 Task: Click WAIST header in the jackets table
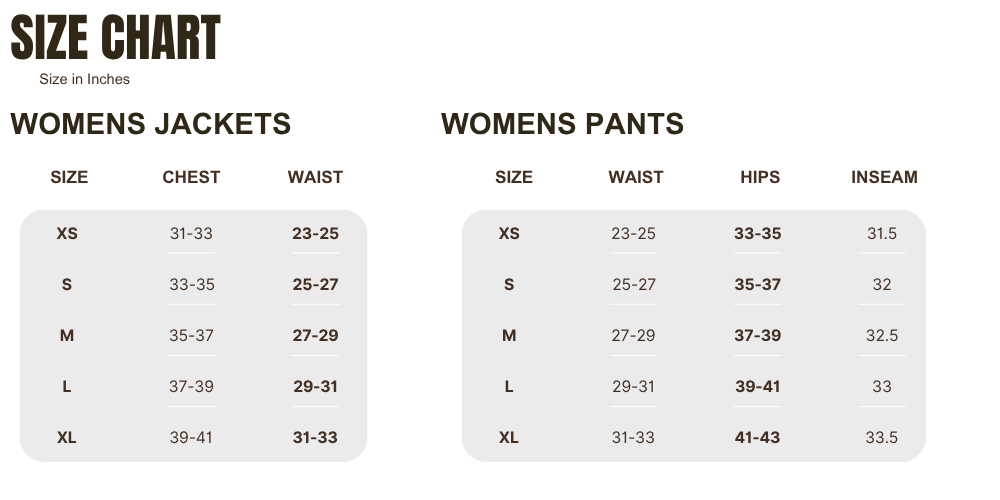pos(315,177)
